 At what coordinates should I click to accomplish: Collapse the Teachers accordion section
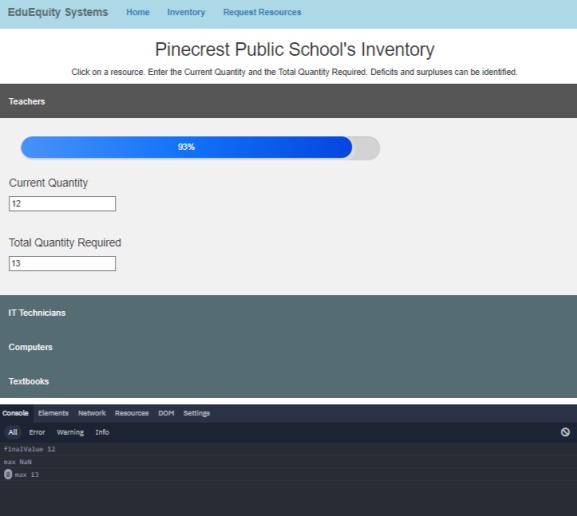(288, 101)
